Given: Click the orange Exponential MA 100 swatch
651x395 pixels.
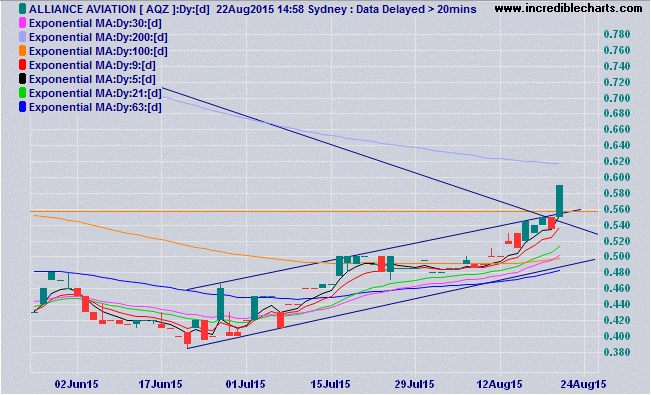Looking at the screenshot, I should tap(22, 51).
